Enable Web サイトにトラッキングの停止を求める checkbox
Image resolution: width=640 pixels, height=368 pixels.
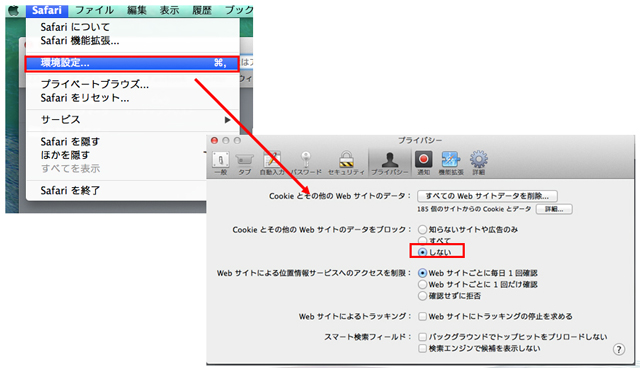click(422, 317)
